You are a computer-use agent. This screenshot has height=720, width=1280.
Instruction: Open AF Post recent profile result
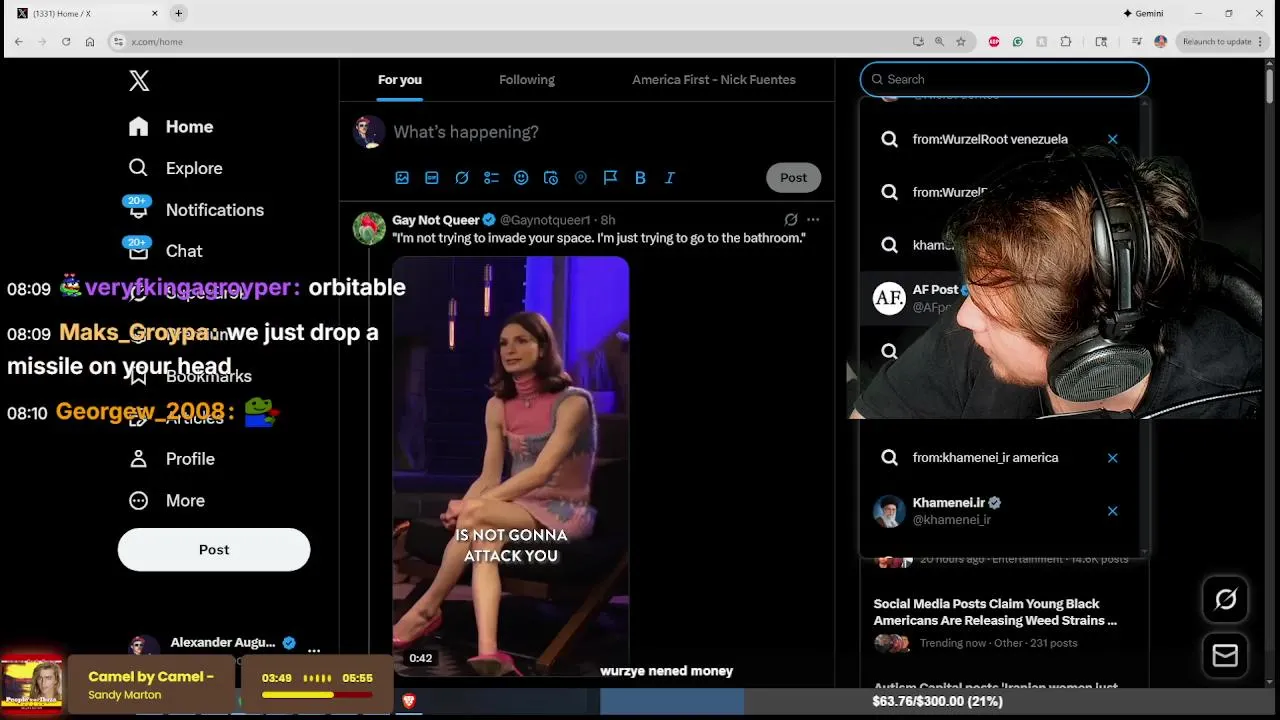915,298
